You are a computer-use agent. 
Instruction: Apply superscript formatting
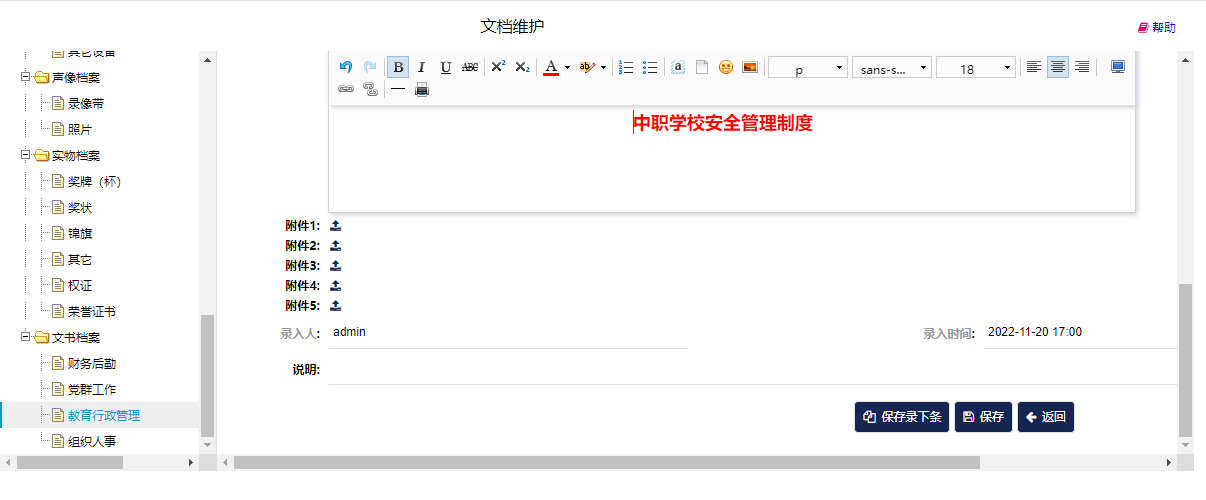498,67
